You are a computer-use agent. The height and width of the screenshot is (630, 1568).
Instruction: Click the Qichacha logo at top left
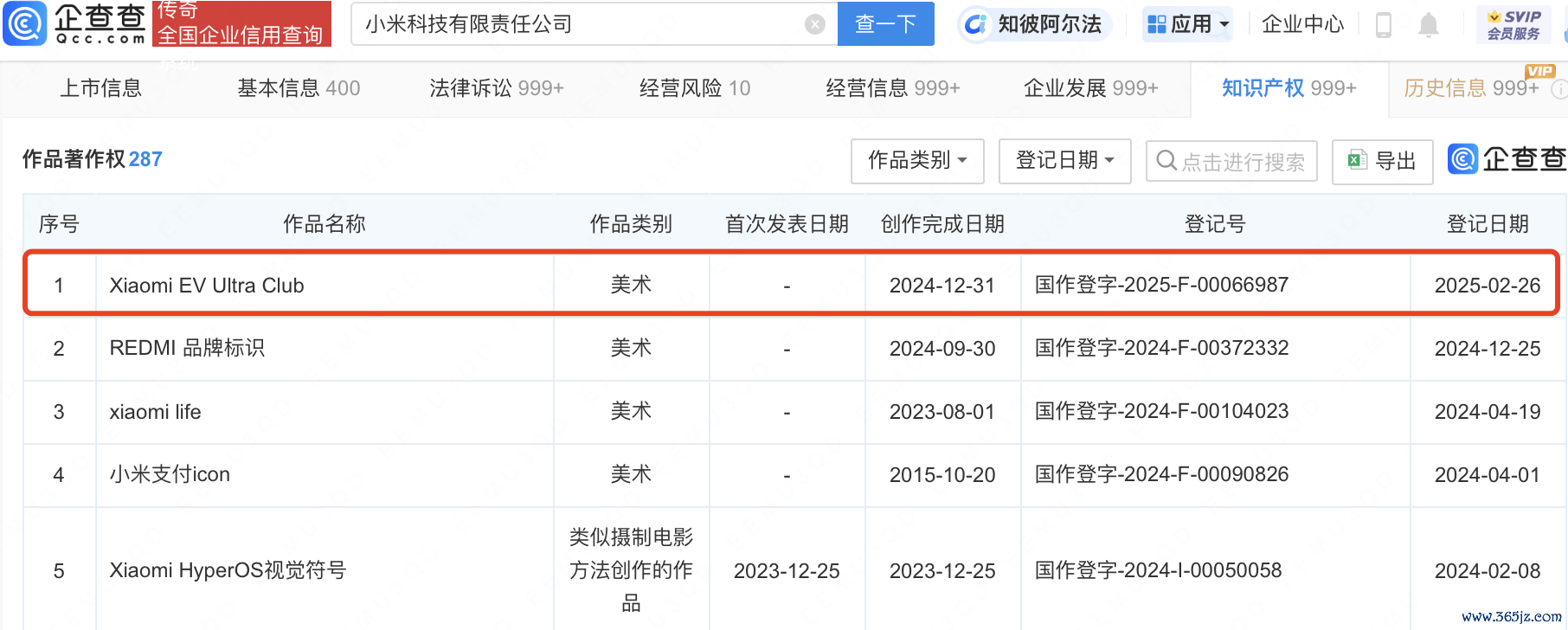point(74,23)
